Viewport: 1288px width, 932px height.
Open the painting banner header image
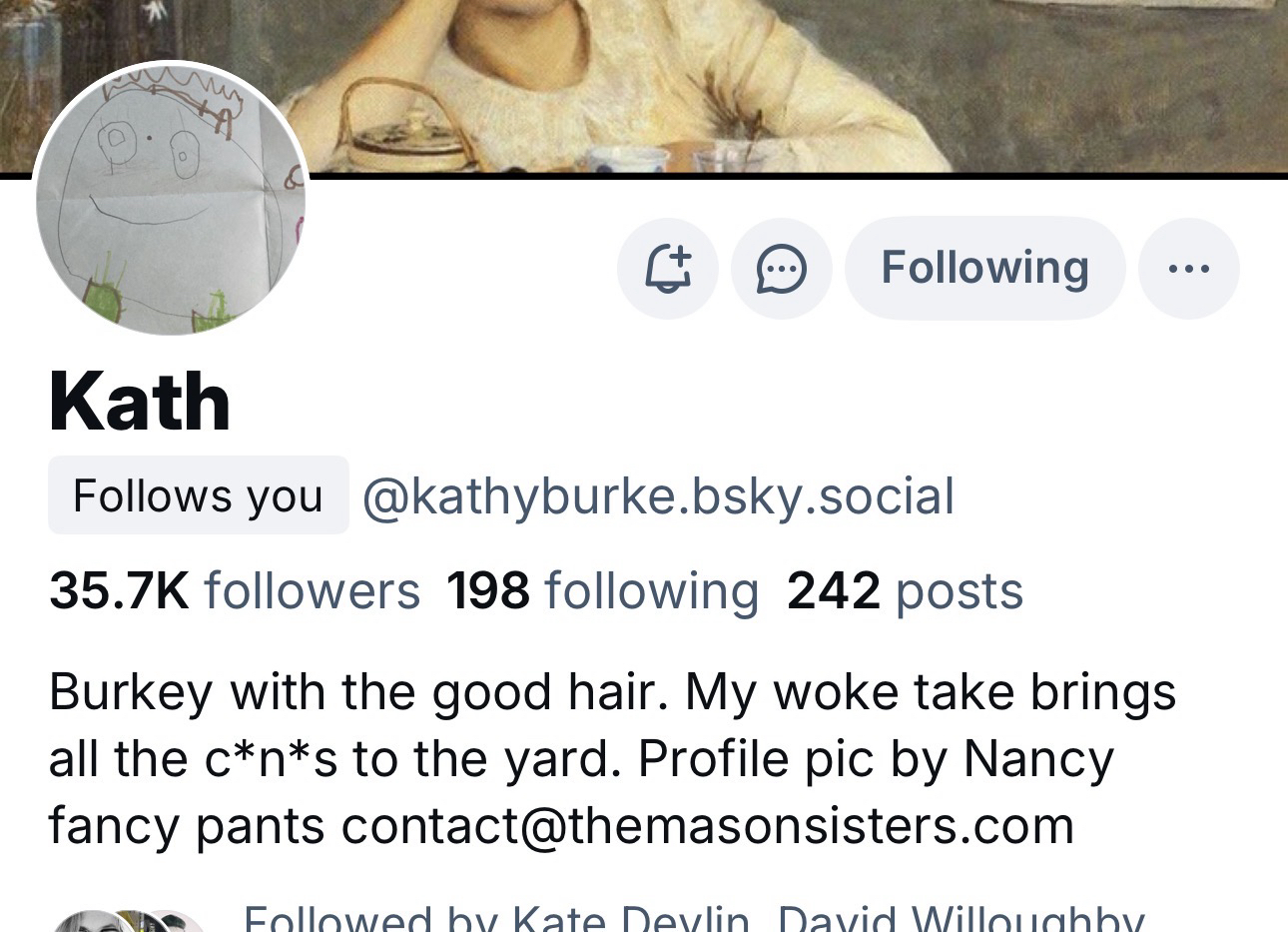(644, 86)
